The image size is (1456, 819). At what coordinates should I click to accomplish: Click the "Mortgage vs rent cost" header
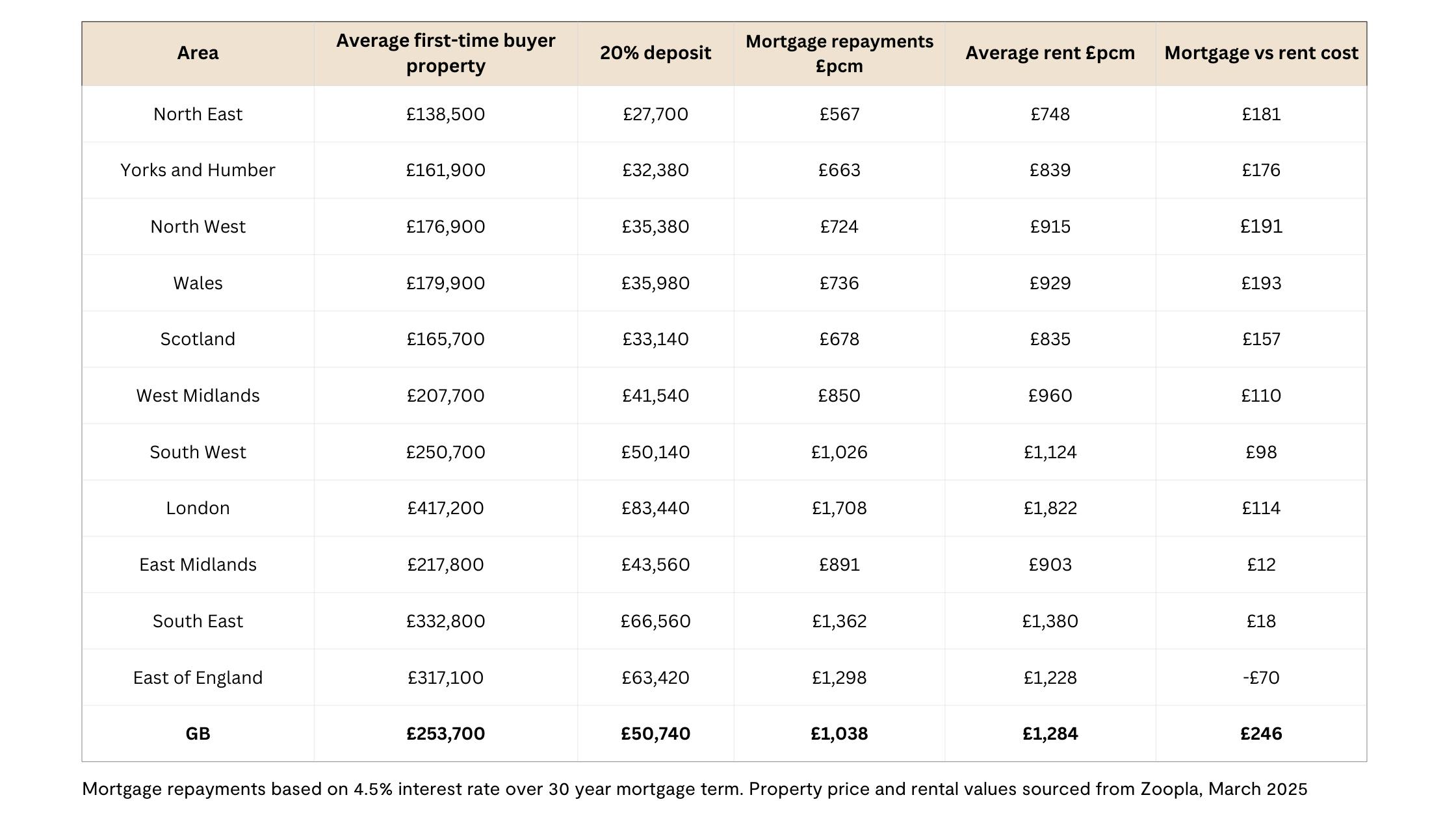[1261, 53]
